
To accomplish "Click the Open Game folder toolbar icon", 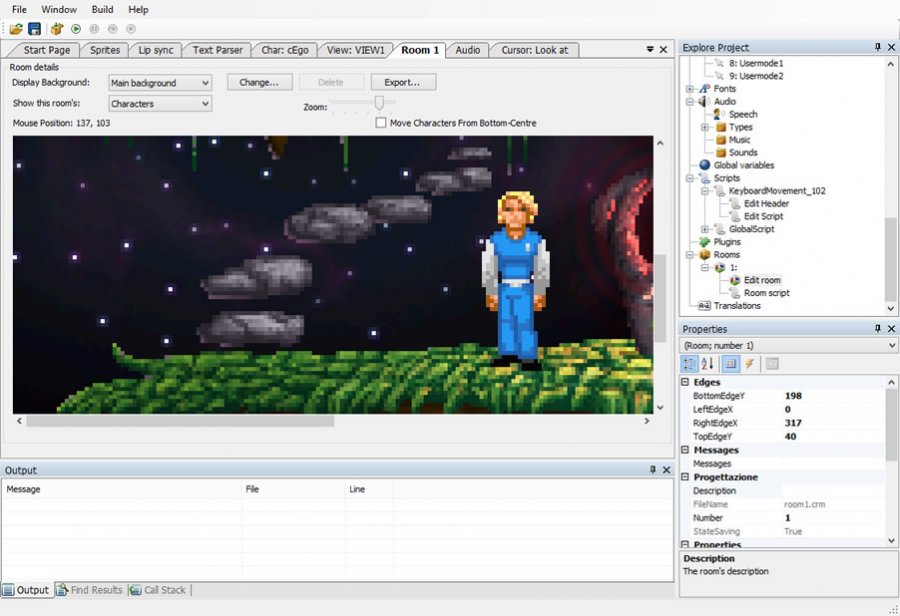I will pos(16,29).
